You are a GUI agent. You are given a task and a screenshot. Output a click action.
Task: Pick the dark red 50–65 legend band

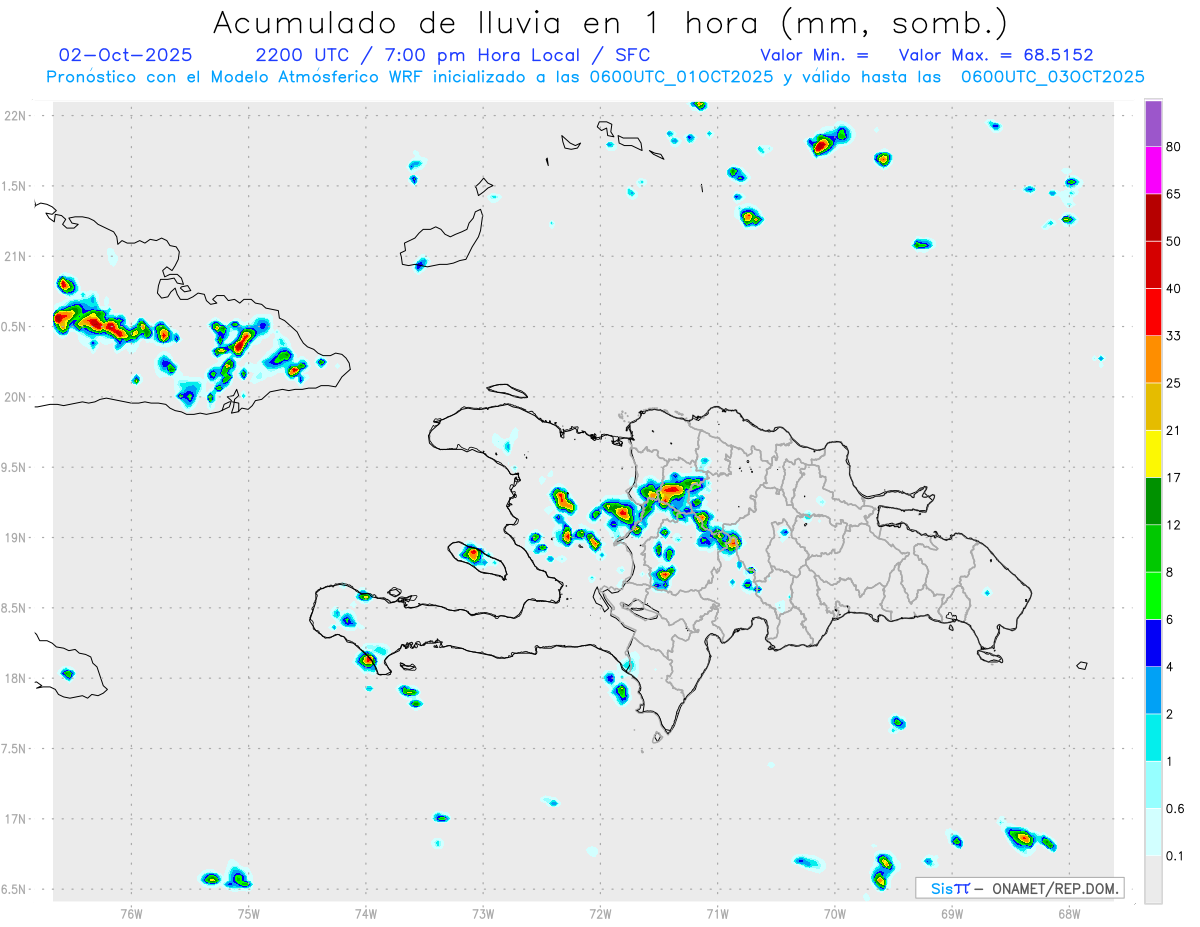(1153, 218)
